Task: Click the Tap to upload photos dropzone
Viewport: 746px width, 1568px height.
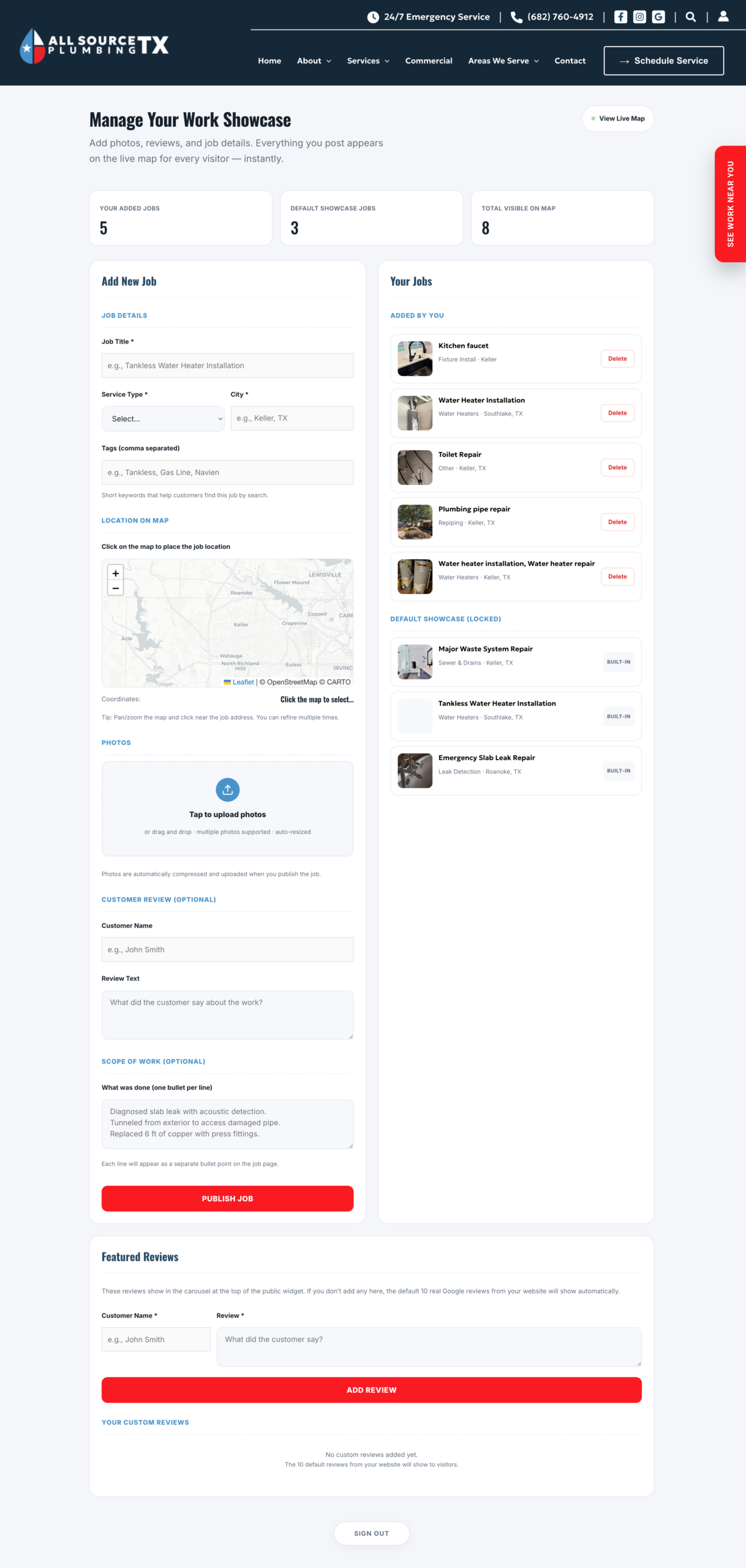Action: coord(227,809)
